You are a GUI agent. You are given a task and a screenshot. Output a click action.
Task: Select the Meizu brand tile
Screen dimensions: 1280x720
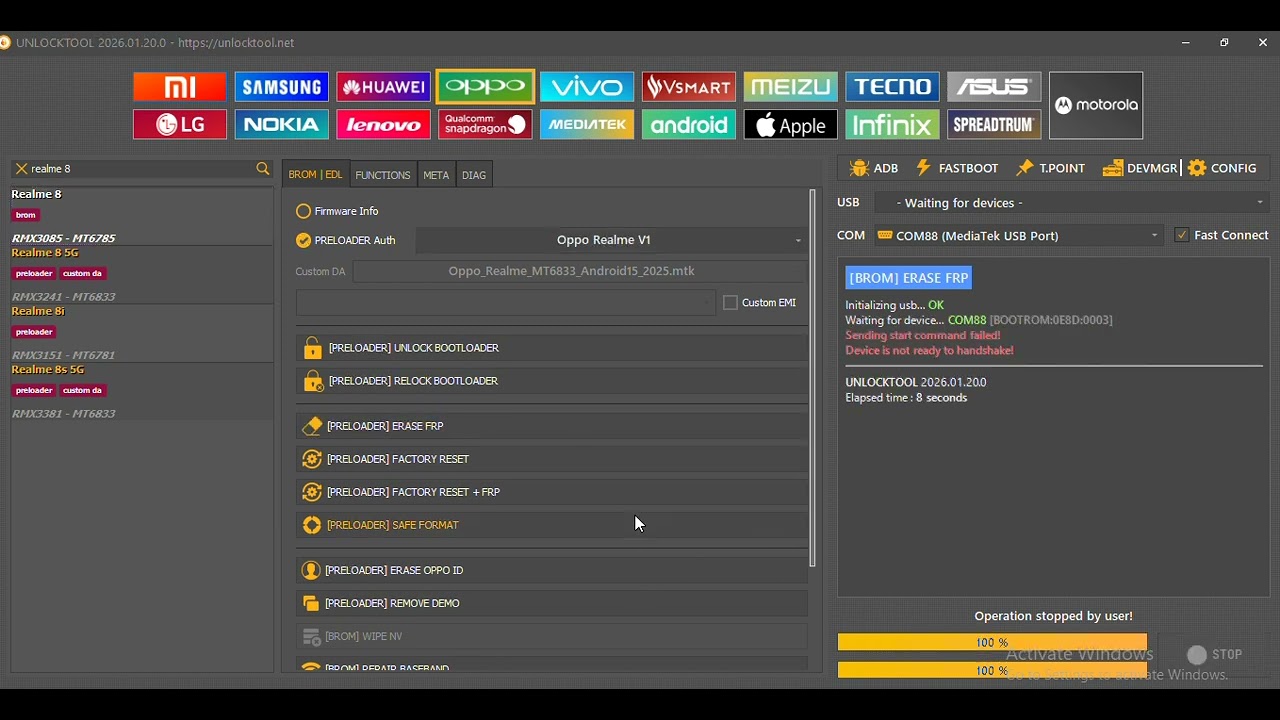[790, 87]
